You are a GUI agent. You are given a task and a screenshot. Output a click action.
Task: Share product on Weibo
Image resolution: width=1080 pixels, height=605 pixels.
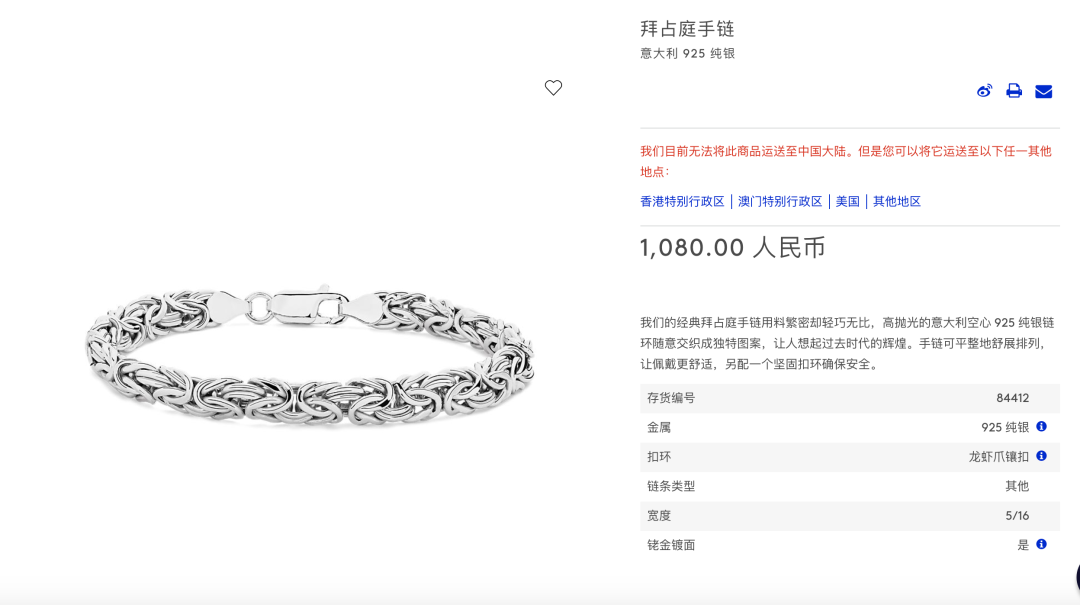984,91
